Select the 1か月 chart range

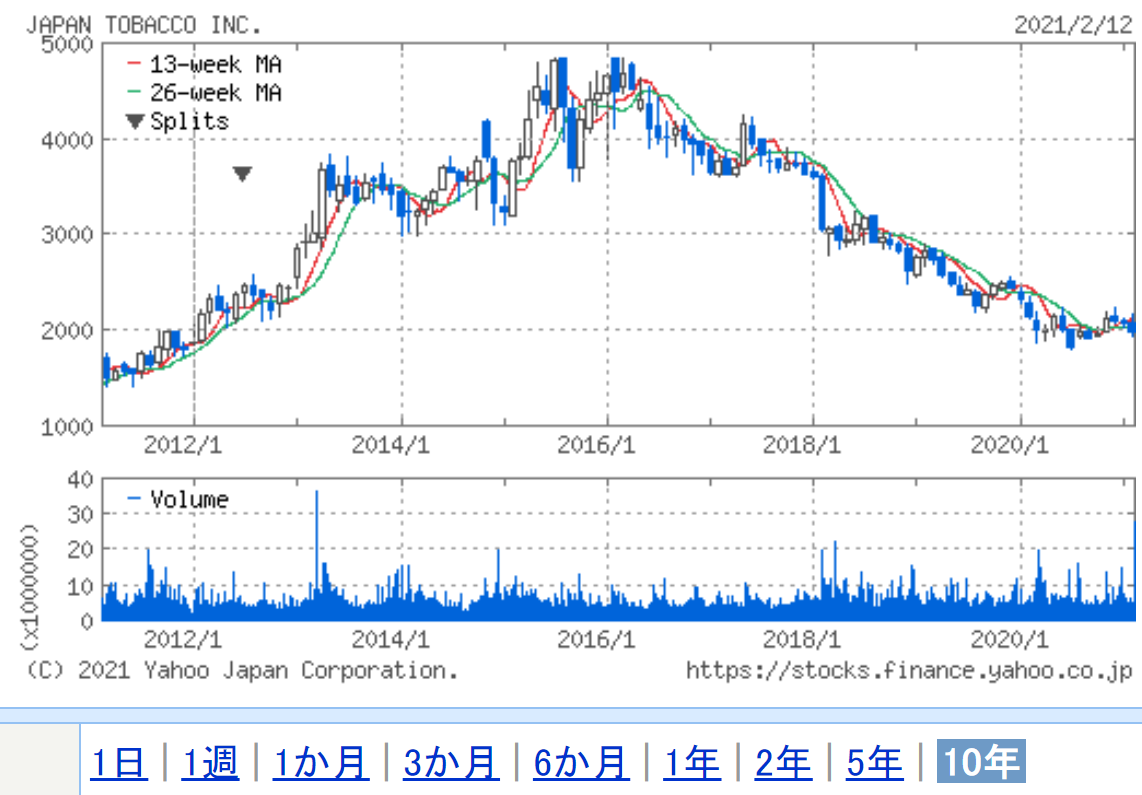320,762
